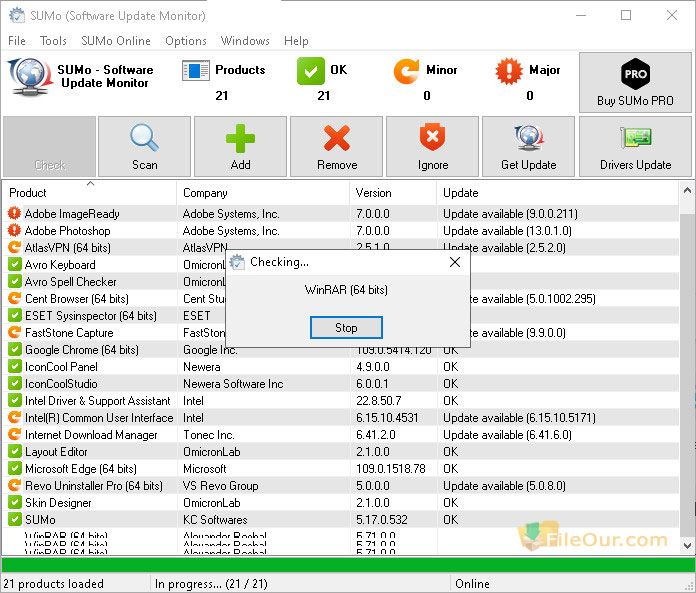The height and width of the screenshot is (593, 696).
Task: Click version "22.8.50.7" cell
Action: point(379,400)
